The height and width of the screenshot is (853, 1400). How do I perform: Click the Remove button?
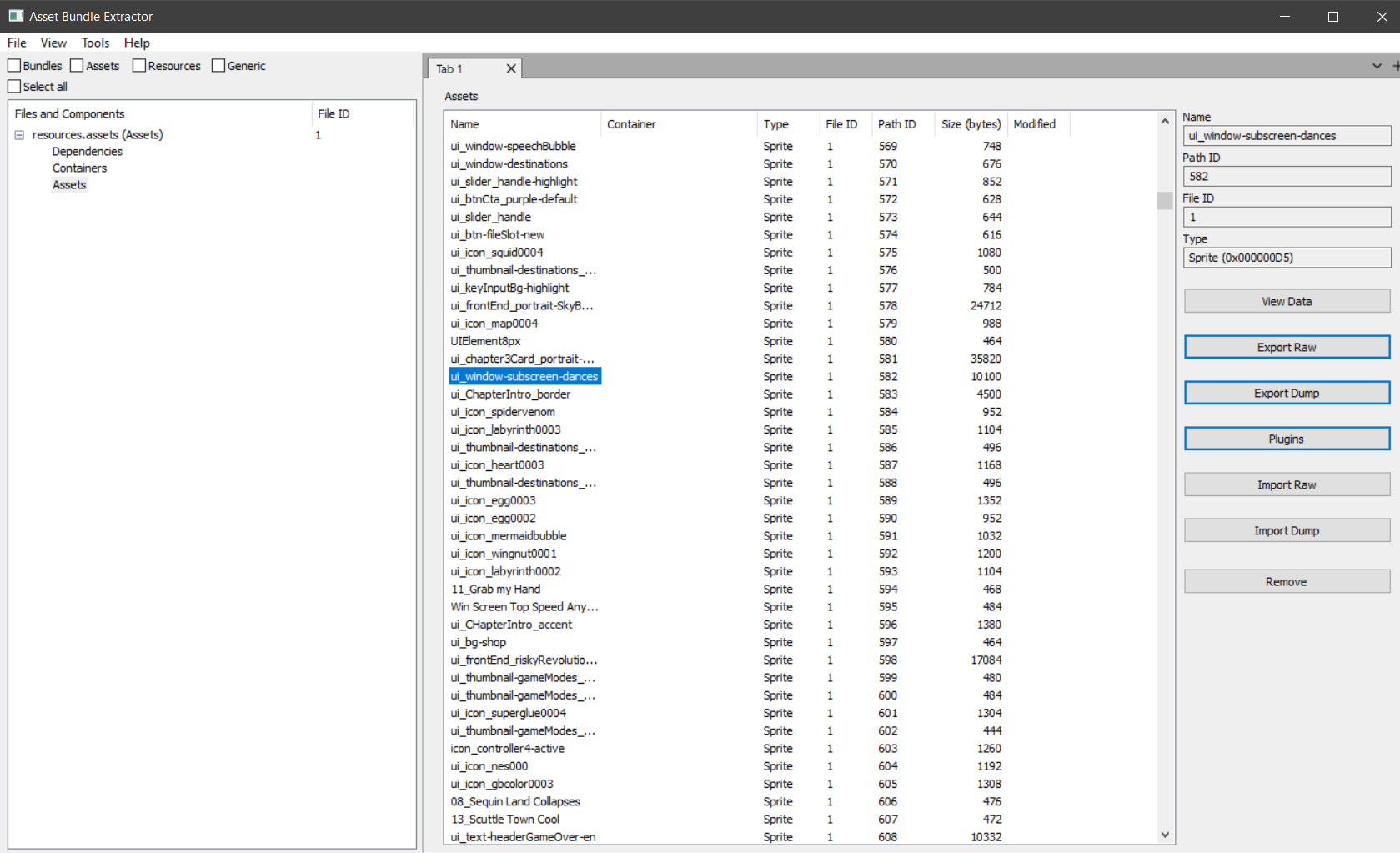point(1287,581)
